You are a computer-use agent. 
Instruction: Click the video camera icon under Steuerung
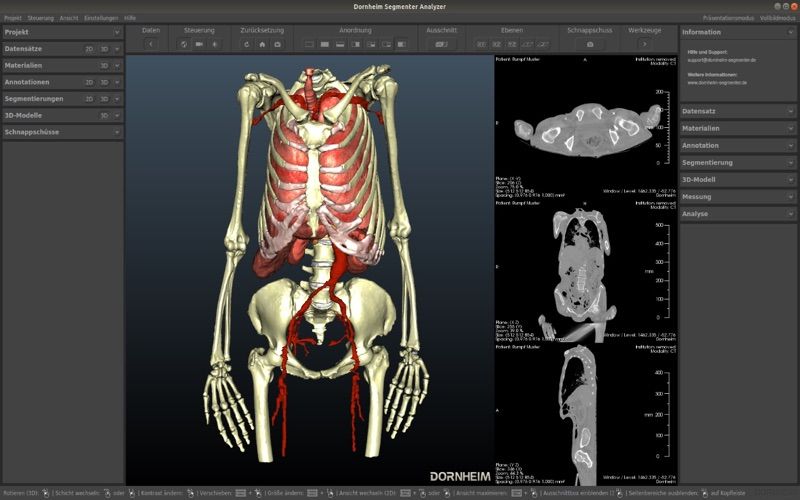click(x=199, y=44)
